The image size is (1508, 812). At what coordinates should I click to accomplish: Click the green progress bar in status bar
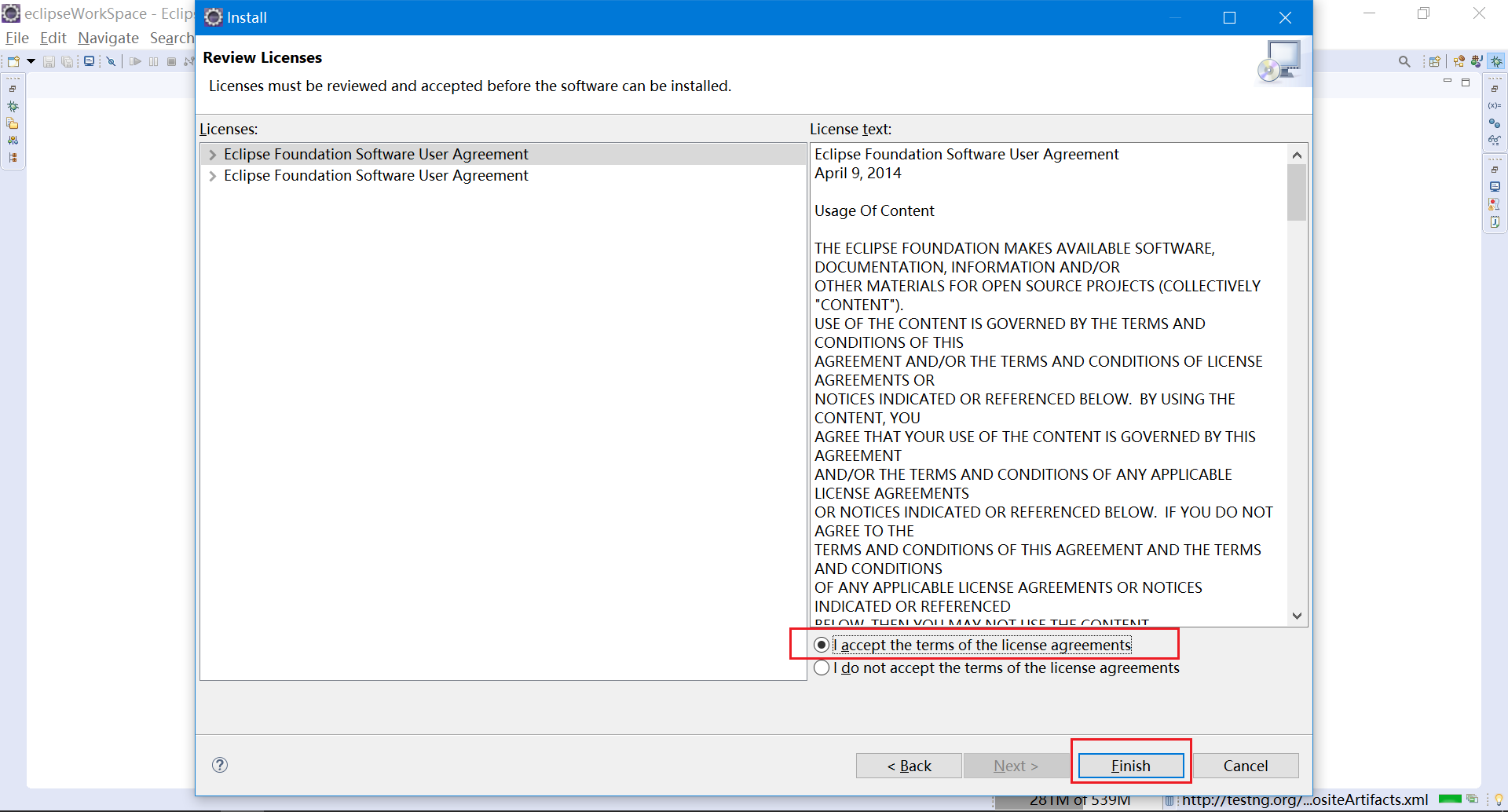(1450, 799)
